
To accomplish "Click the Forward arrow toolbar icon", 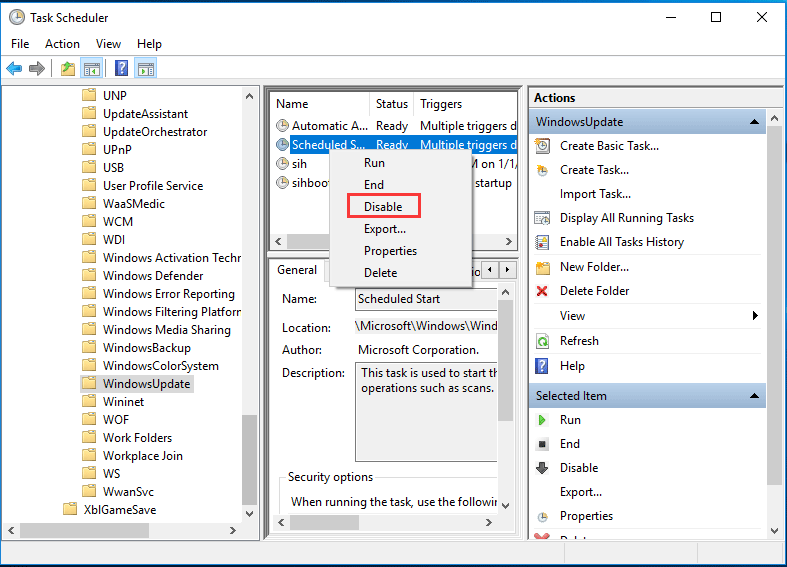I will [37, 68].
